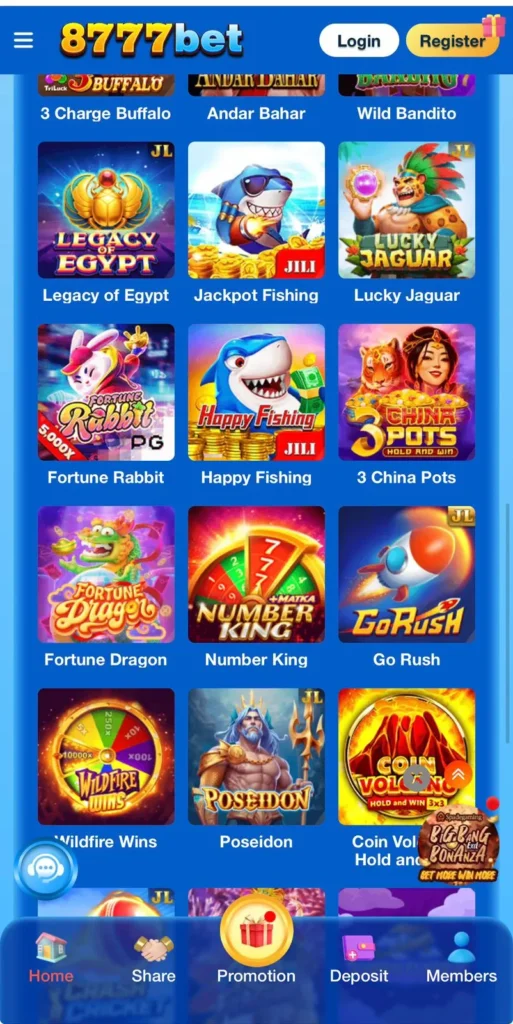This screenshot has width=513, height=1024.
Task: Open the Promotion gift icon
Action: [x=256, y=930]
